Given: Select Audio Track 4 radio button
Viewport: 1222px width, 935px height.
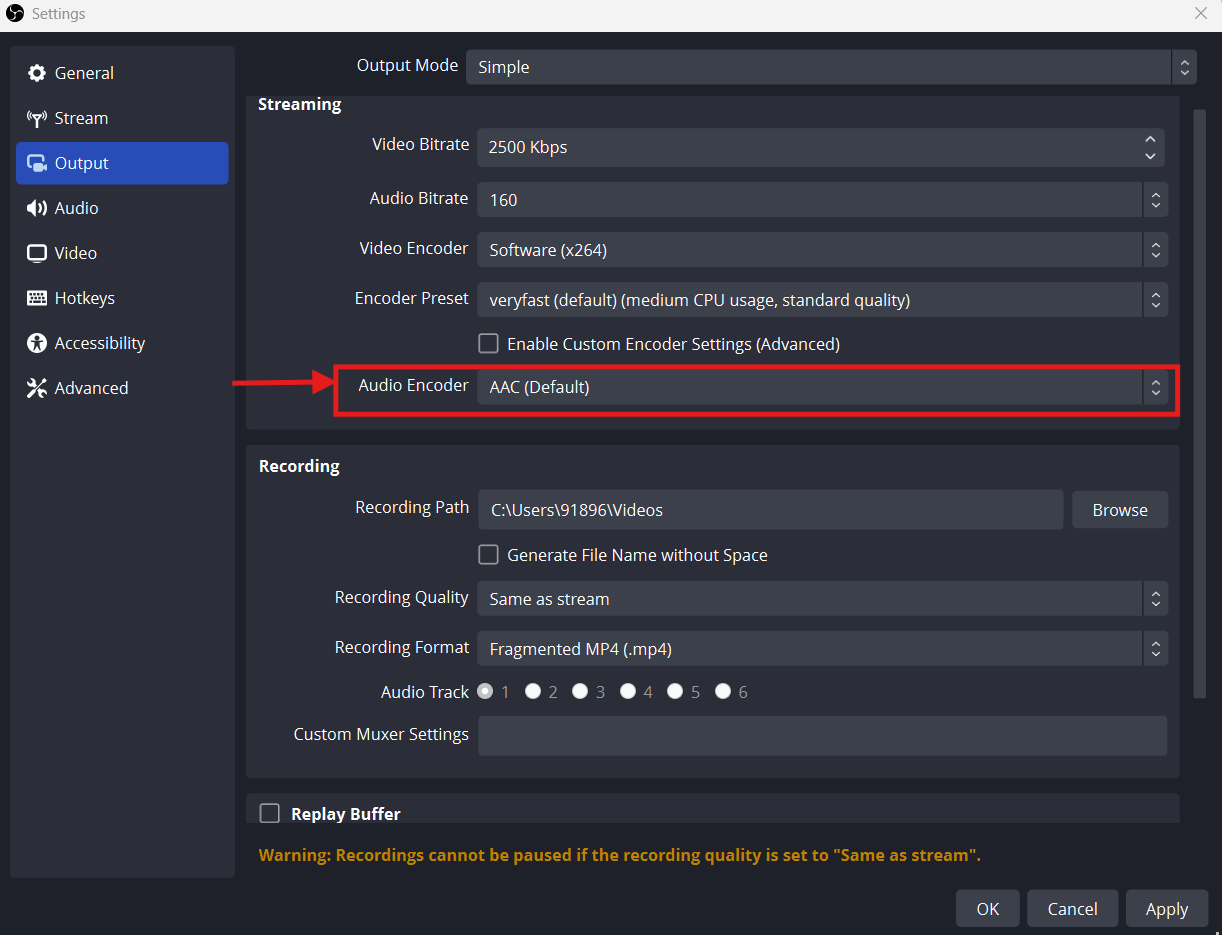Looking at the screenshot, I should (628, 691).
